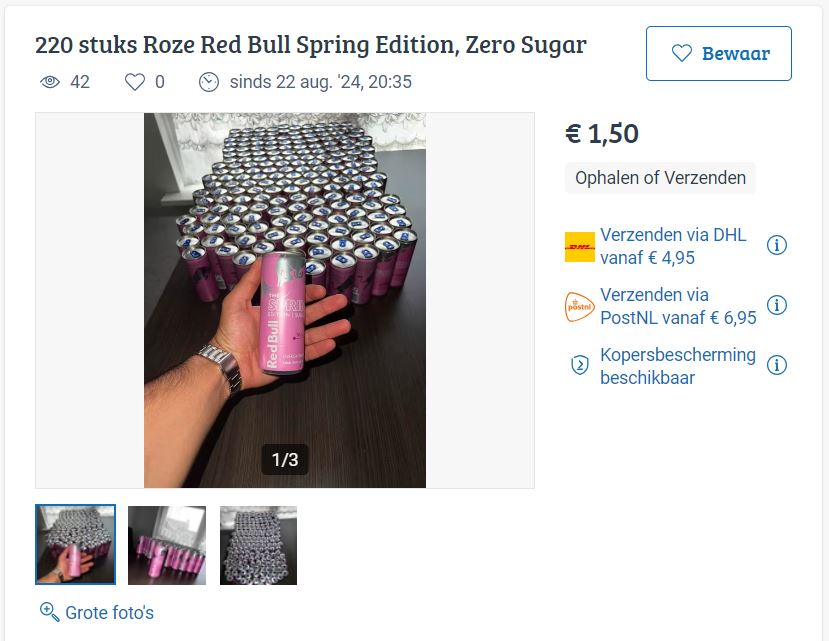Select the first photo thumbnail
829x641 pixels.
pyautogui.click(x=76, y=545)
